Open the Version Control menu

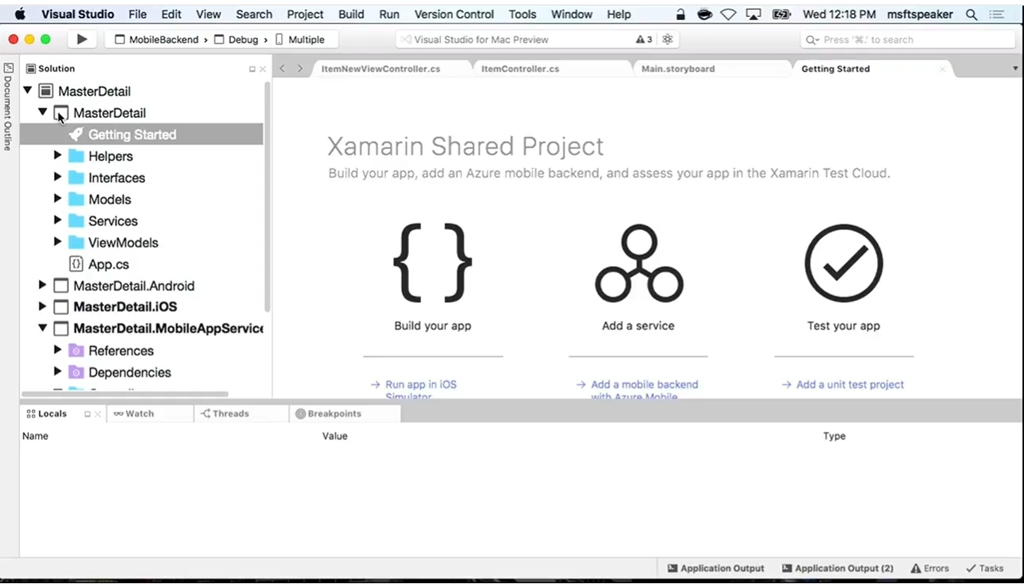tap(454, 14)
